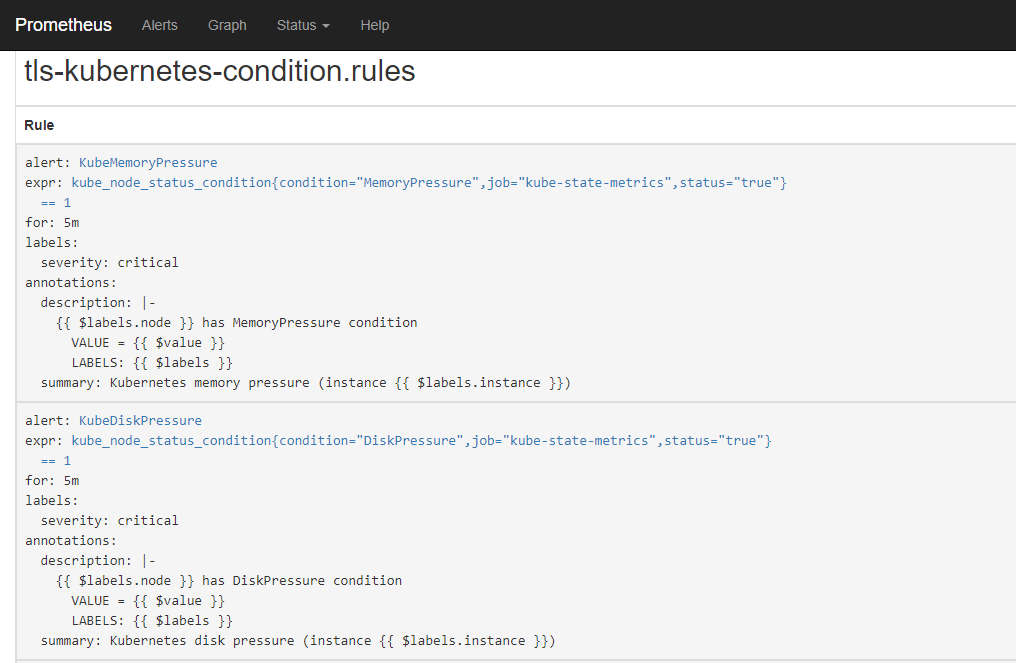Click the "has DiskPressure condition" description line
Viewport: 1016px width, 663px height.
point(229,580)
